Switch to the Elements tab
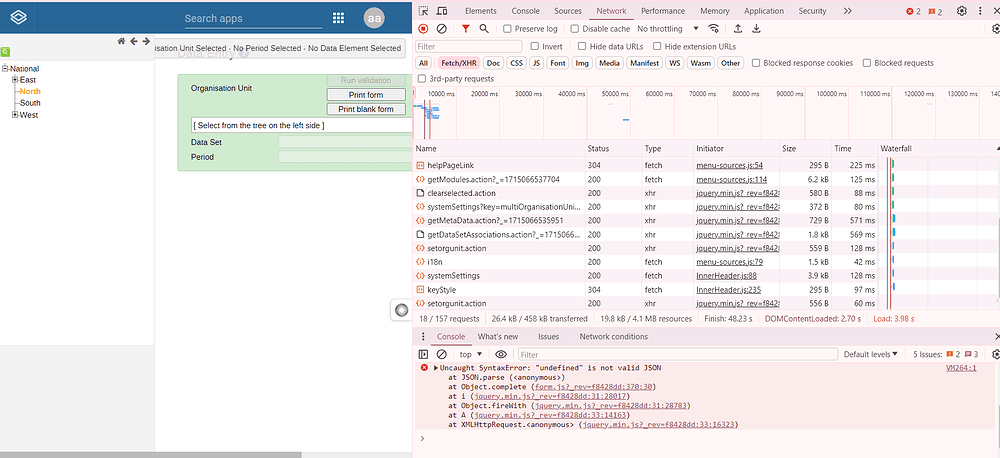The image size is (1000, 458). (x=481, y=11)
